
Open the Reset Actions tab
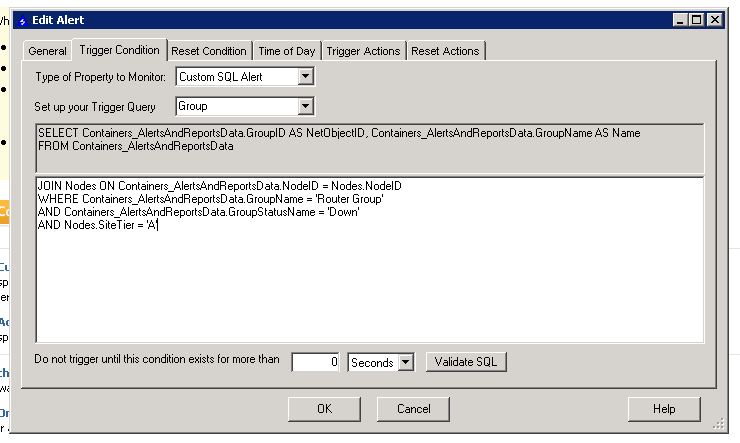445,51
